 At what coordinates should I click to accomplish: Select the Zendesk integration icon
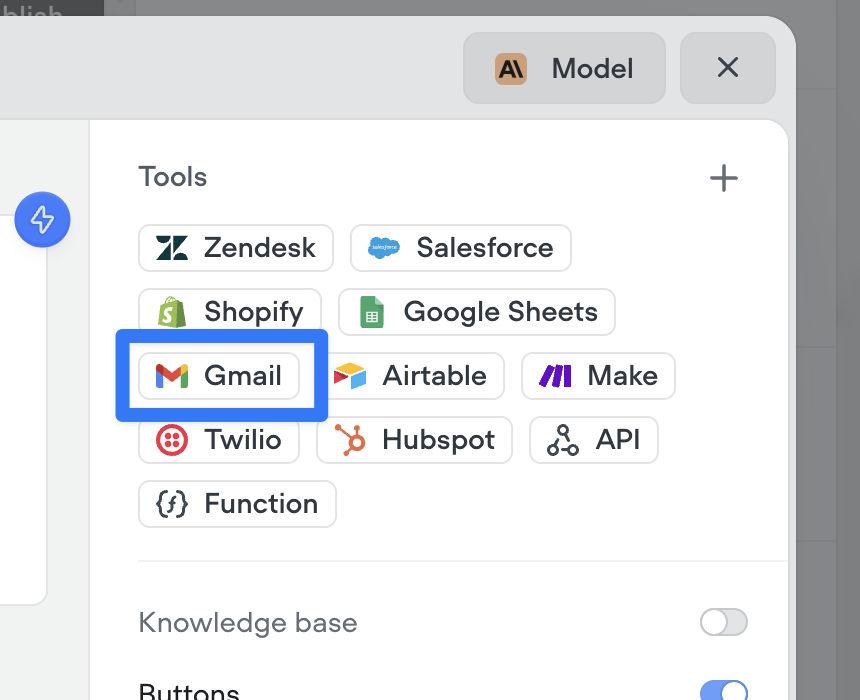coord(170,247)
